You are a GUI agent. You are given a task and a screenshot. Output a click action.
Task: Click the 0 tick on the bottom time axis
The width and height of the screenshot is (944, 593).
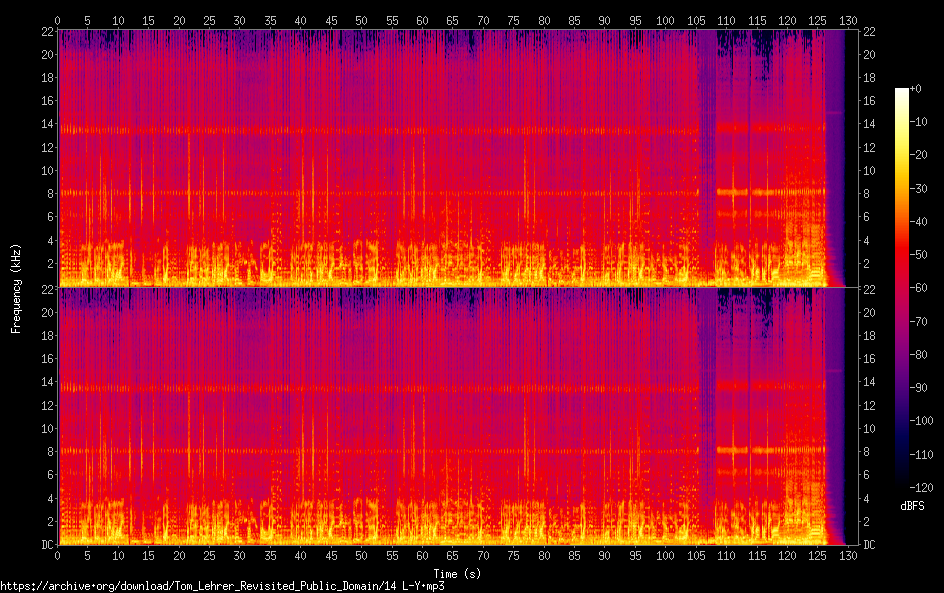[58, 555]
